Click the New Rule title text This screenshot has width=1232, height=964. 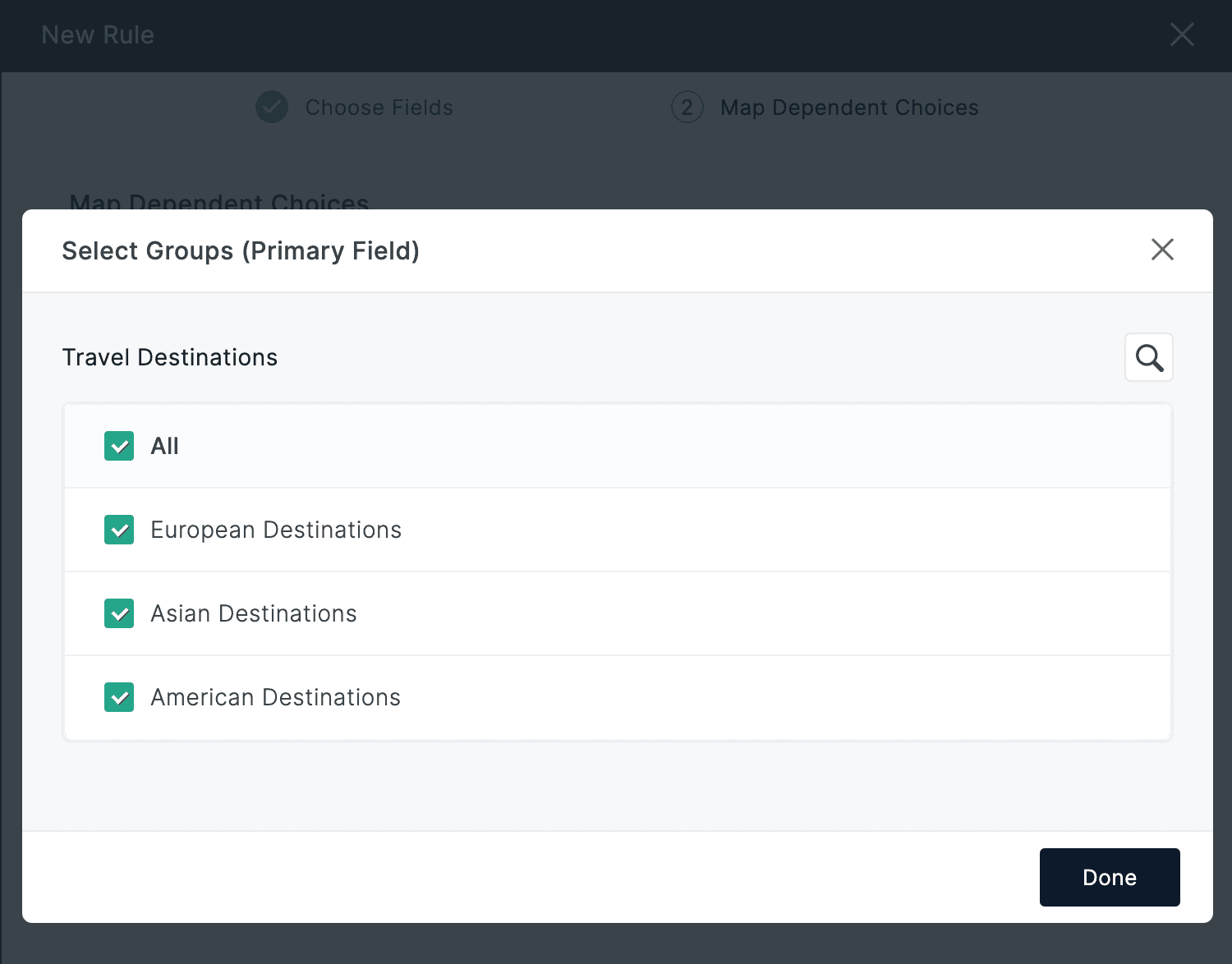pyautogui.click(x=98, y=34)
